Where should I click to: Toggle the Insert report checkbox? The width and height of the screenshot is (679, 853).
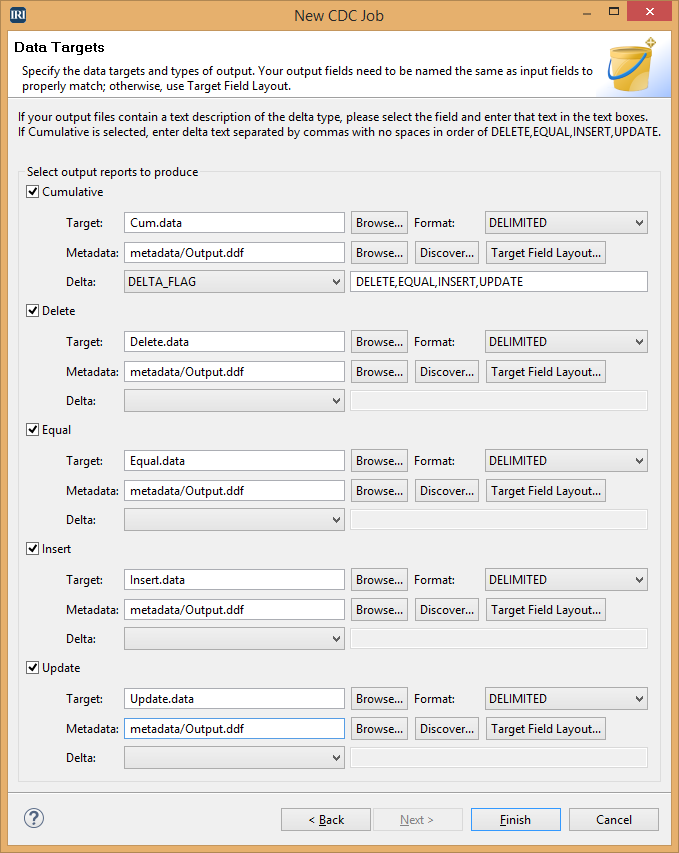pos(33,548)
